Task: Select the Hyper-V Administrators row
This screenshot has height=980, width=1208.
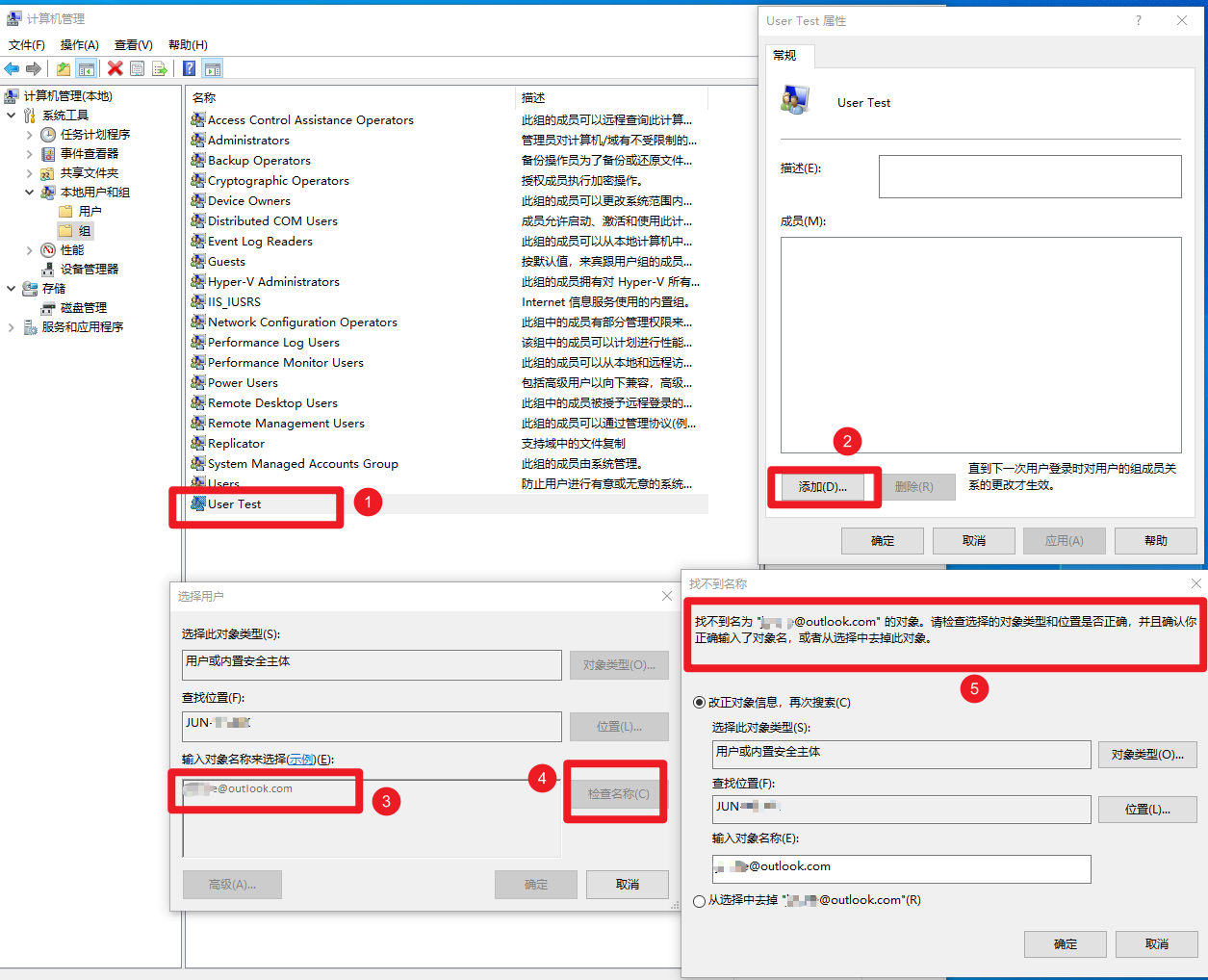Action: point(449,281)
